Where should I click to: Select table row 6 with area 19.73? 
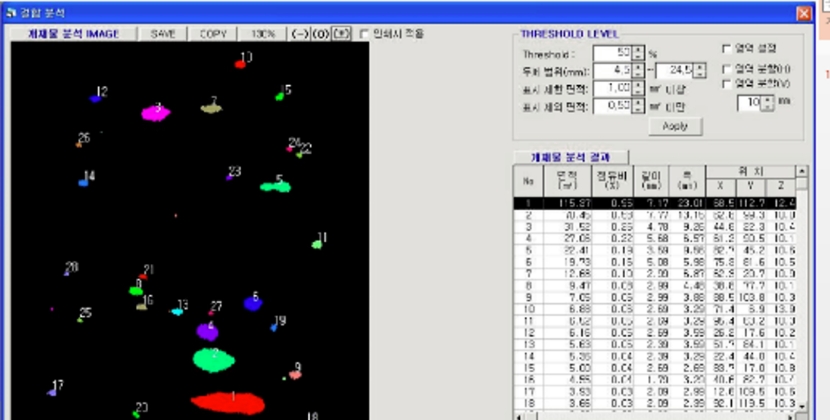click(655, 262)
